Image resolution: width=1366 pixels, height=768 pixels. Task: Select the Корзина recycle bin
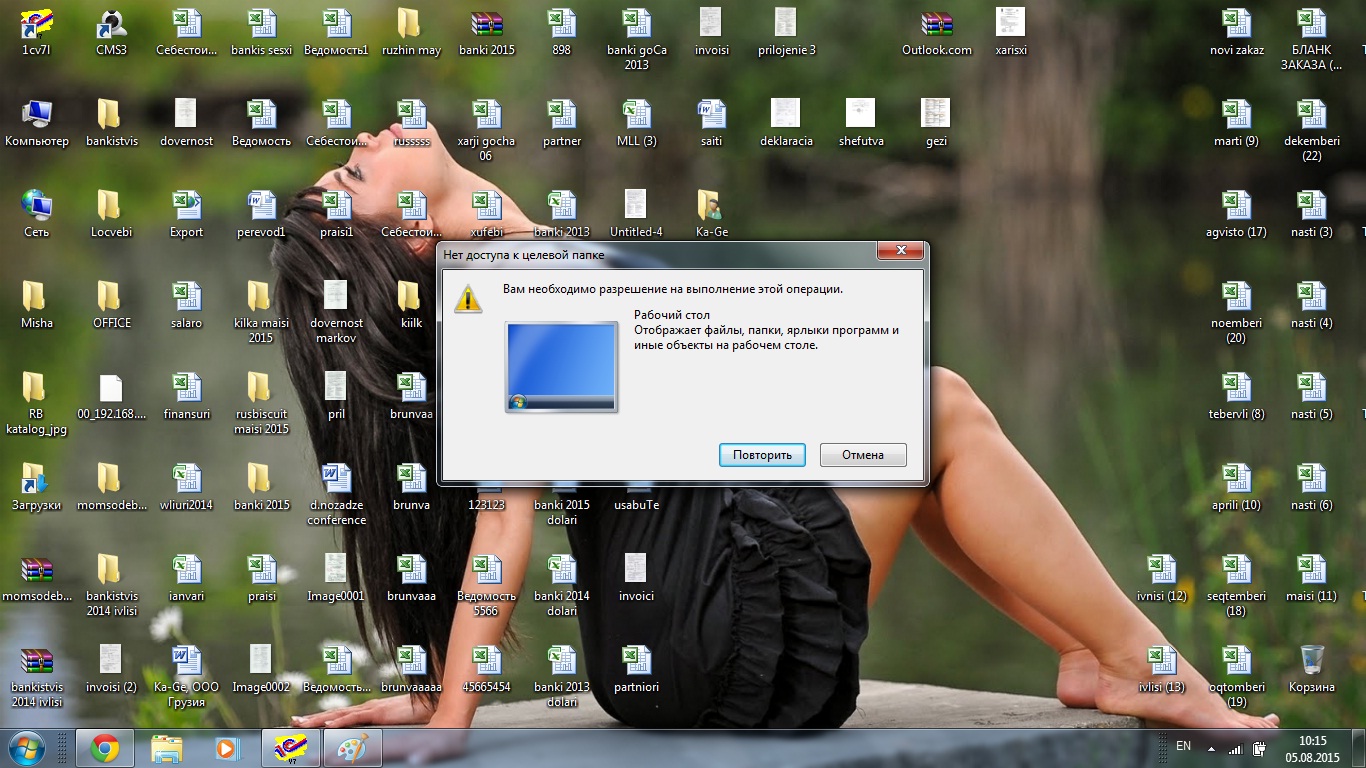[1312, 669]
